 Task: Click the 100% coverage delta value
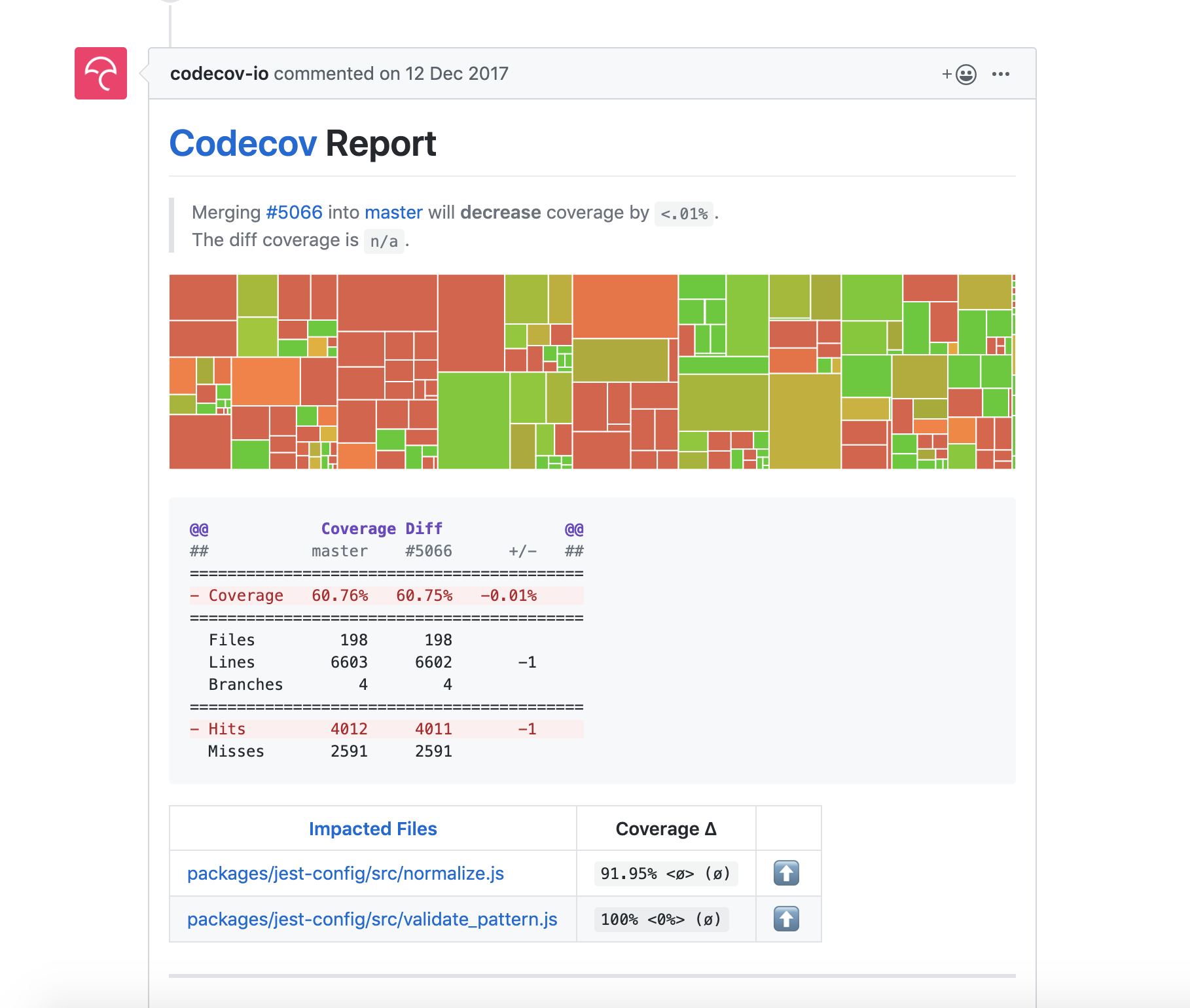(660, 919)
